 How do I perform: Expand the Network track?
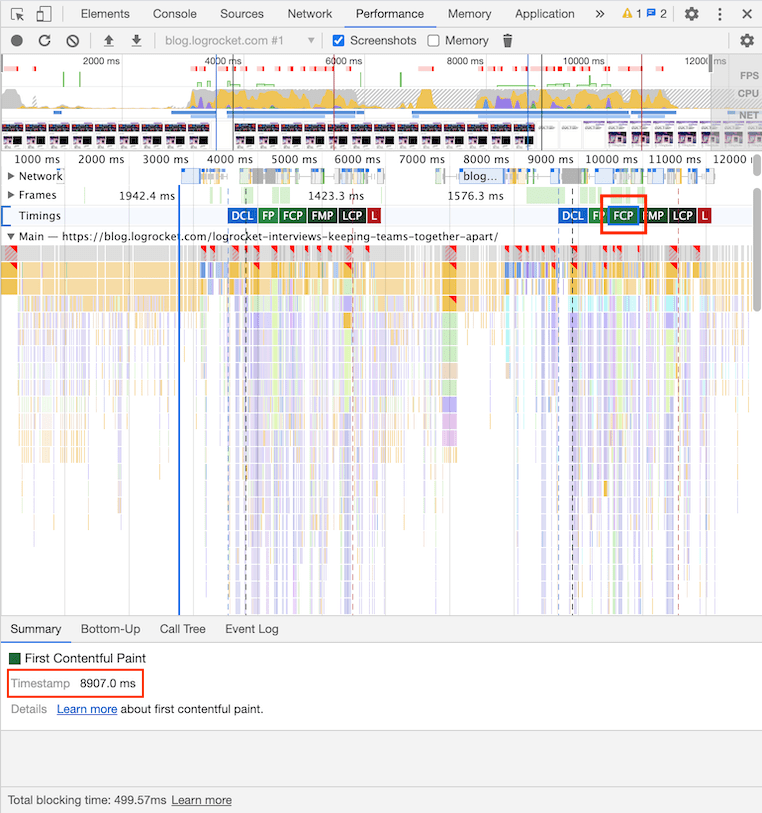click(x=11, y=176)
